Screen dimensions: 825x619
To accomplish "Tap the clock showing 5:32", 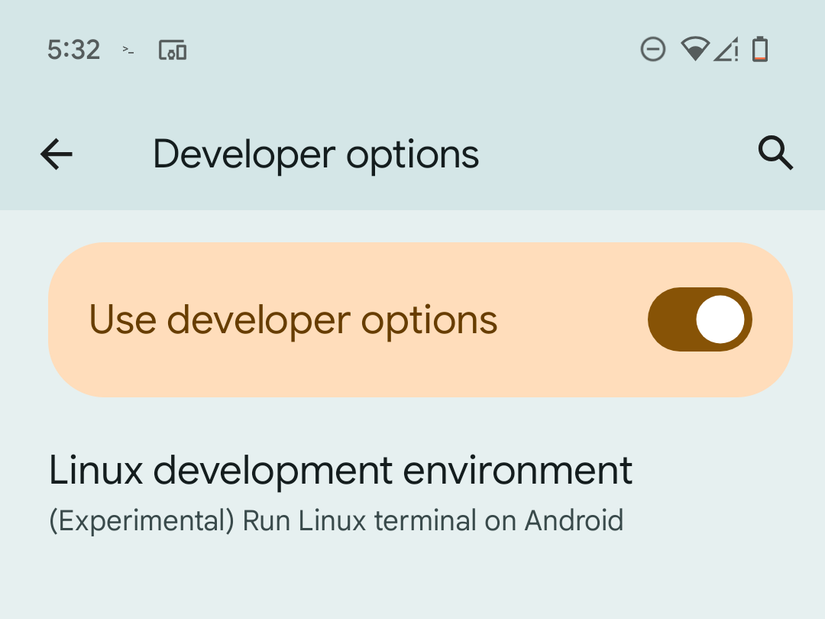I will click(x=71, y=49).
